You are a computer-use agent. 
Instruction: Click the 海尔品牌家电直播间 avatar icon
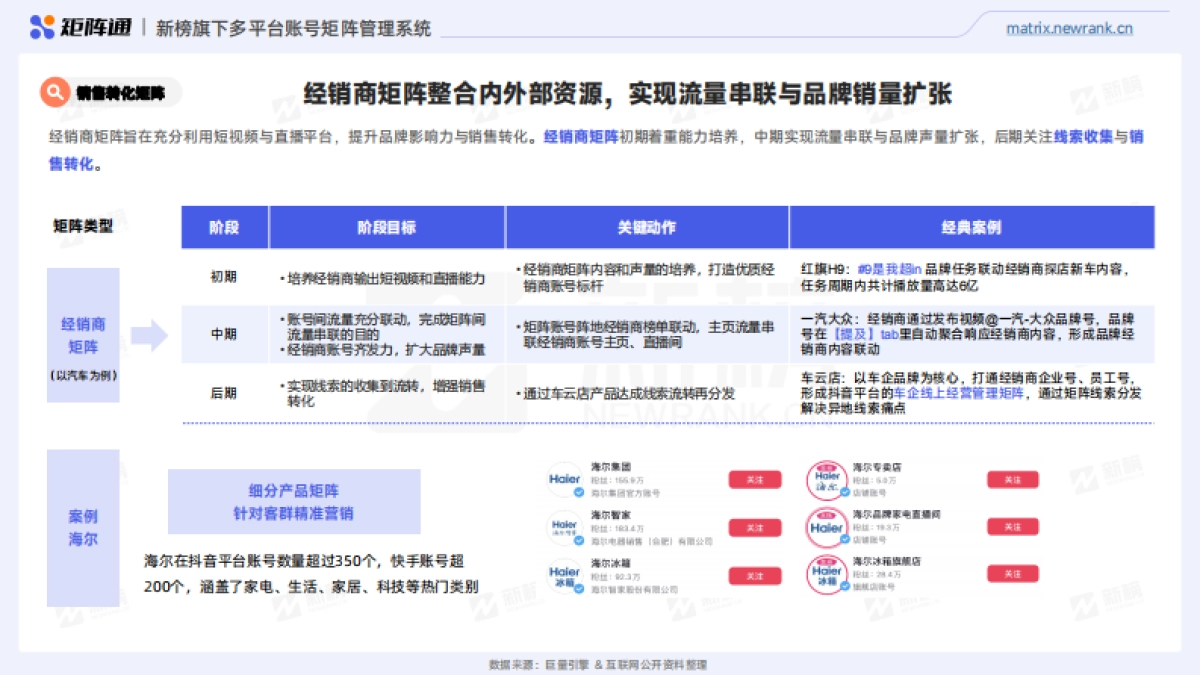click(x=828, y=526)
